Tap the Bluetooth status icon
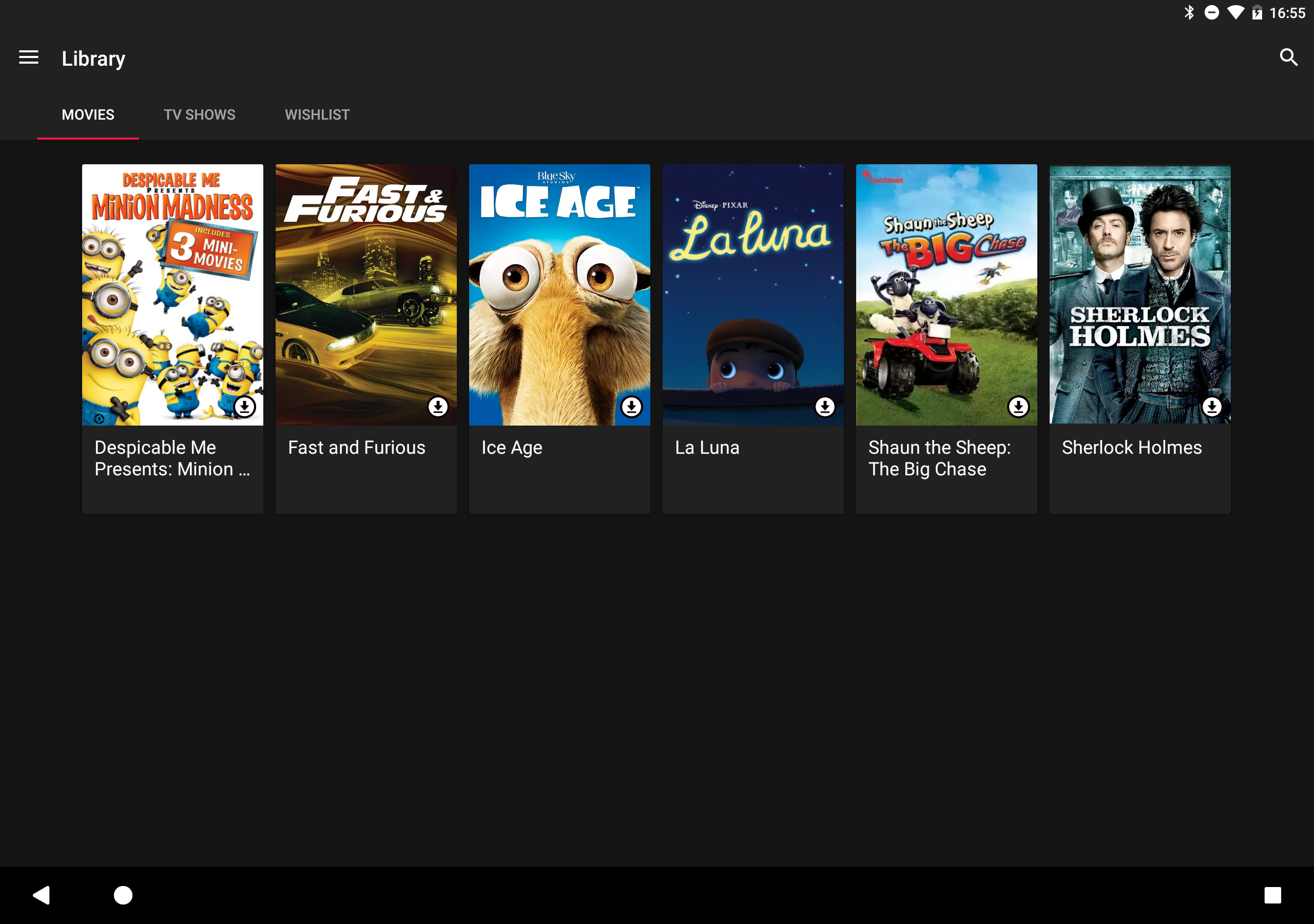This screenshot has width=1314, height=924. pos(1189,13)
